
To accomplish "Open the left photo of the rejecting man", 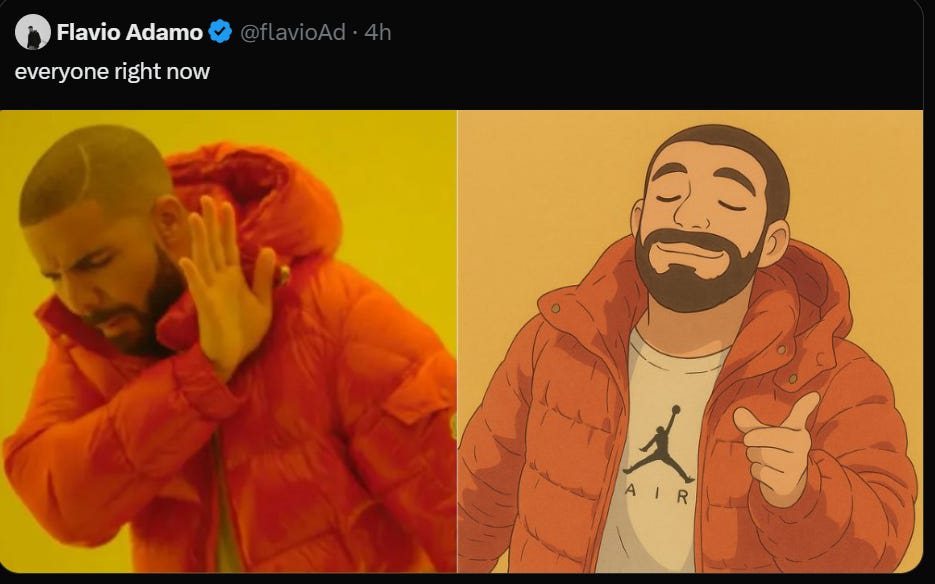I will tap(228, 341).
